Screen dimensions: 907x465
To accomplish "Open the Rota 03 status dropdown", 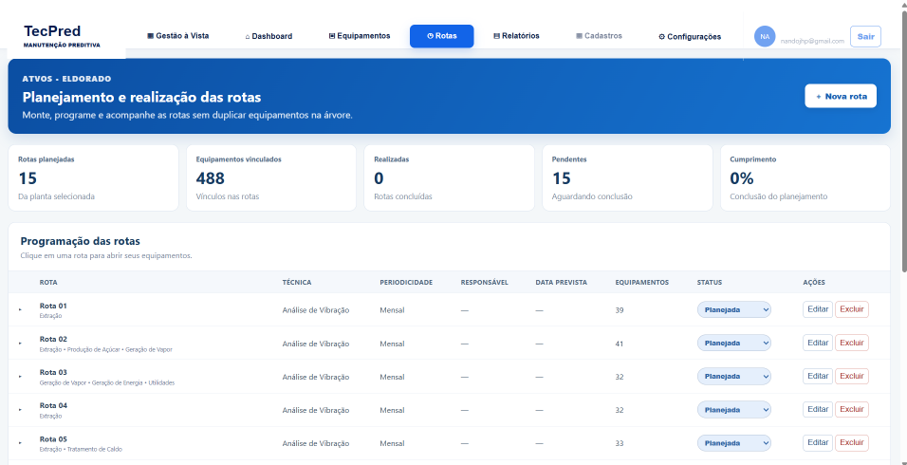I will click(733, 377).
